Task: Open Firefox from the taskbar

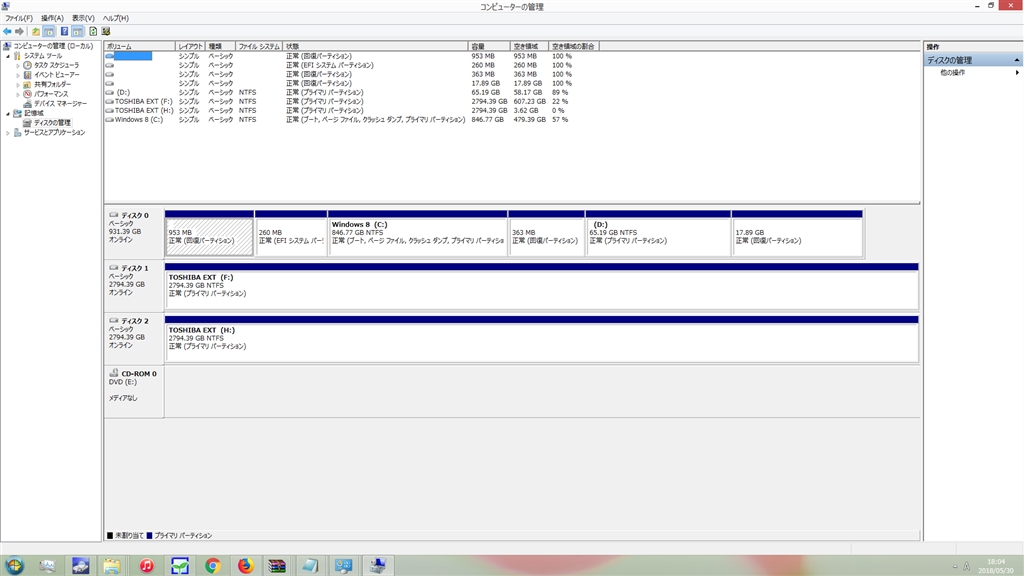Action: pos(245,566)
